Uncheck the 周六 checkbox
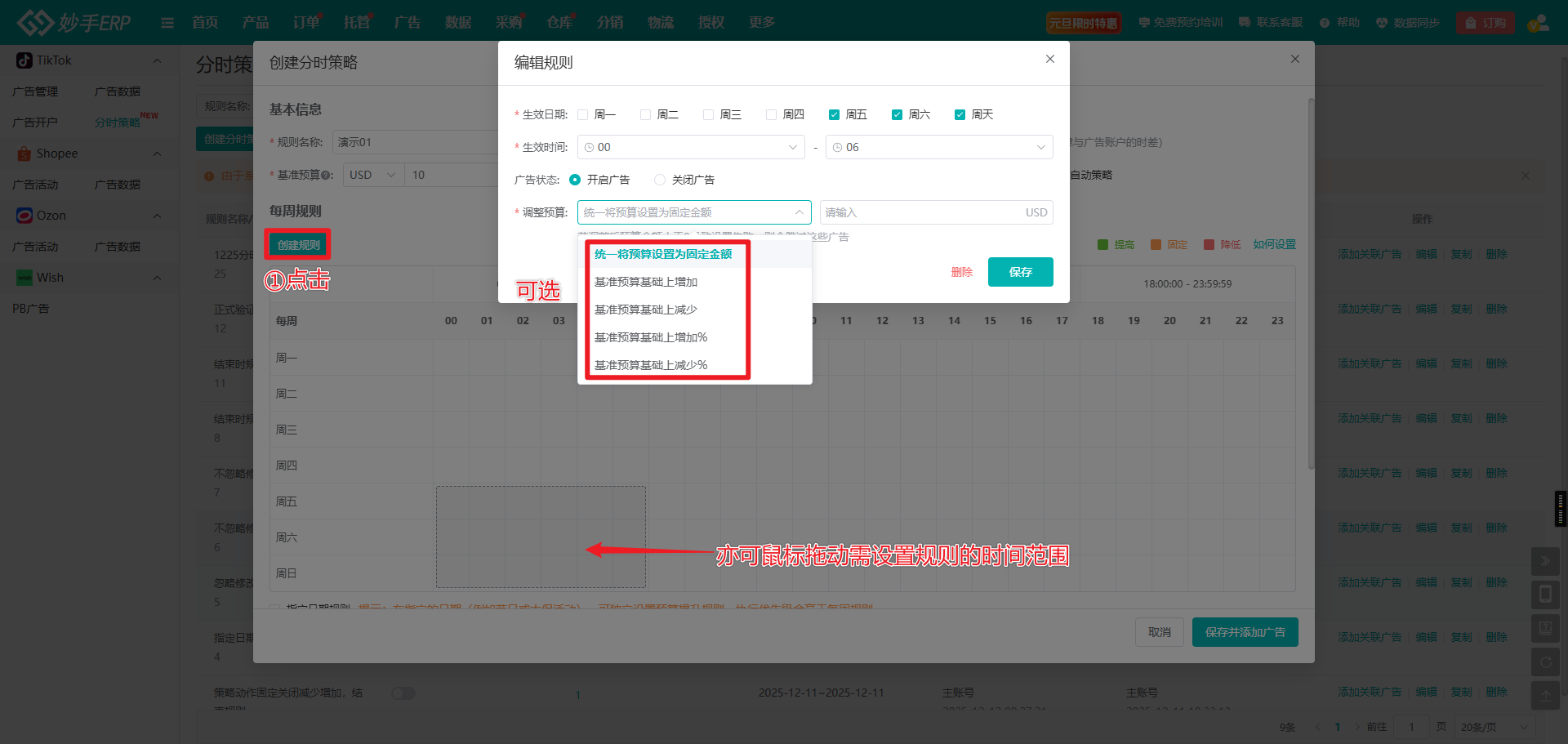 point(898,115)
